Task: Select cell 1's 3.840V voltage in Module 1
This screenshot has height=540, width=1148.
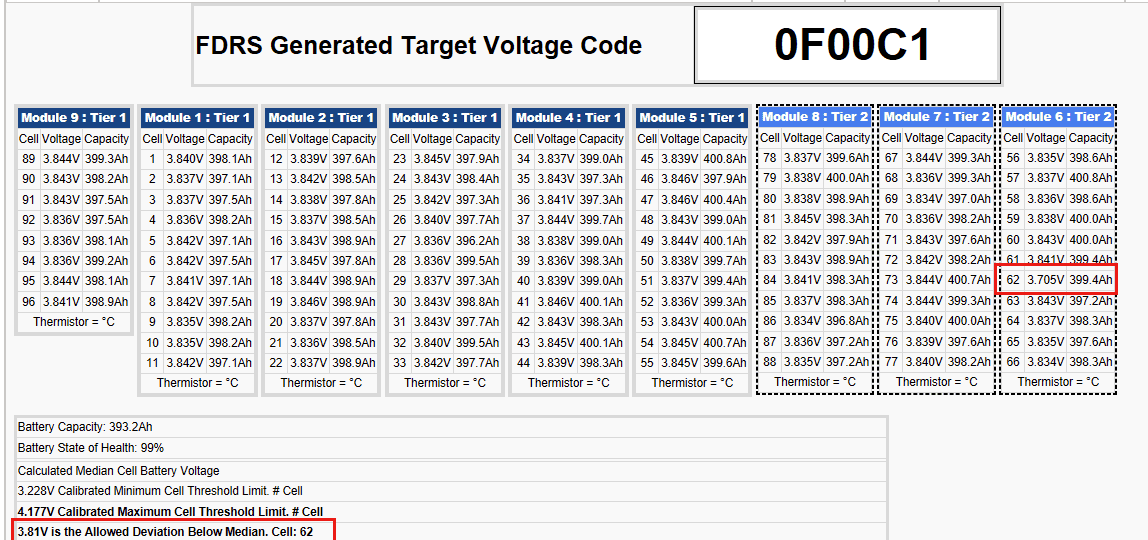Action: pyautogui.click(x=185, y=158)
